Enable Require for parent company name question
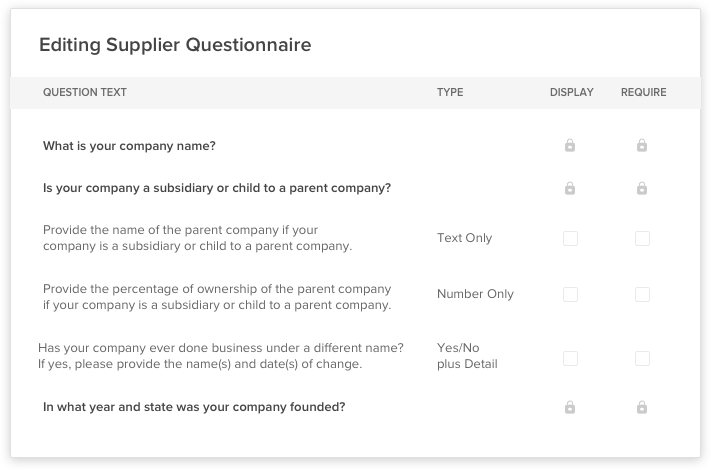 tap(642, 238)
